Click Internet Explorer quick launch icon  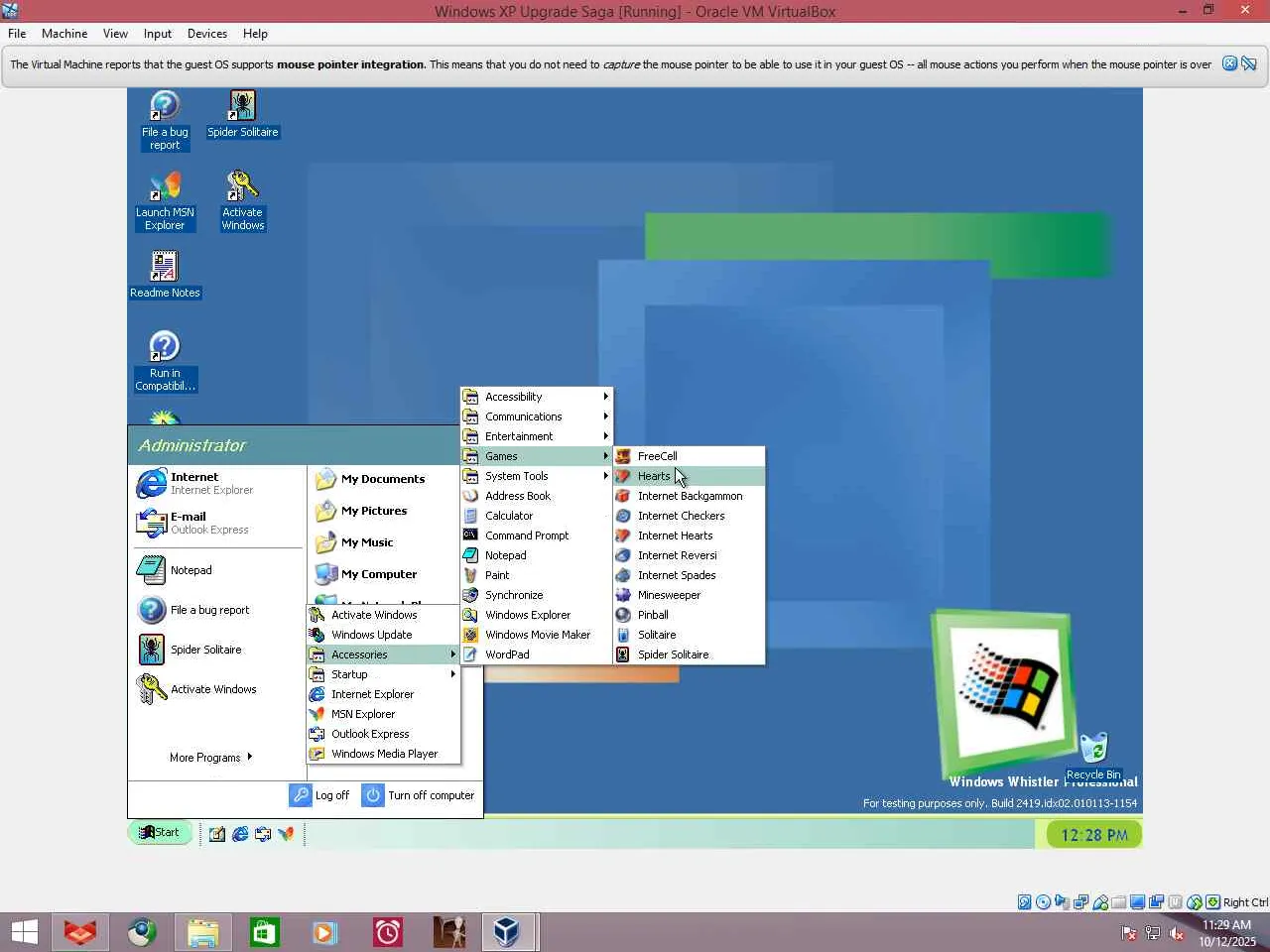tap(240, 834)
